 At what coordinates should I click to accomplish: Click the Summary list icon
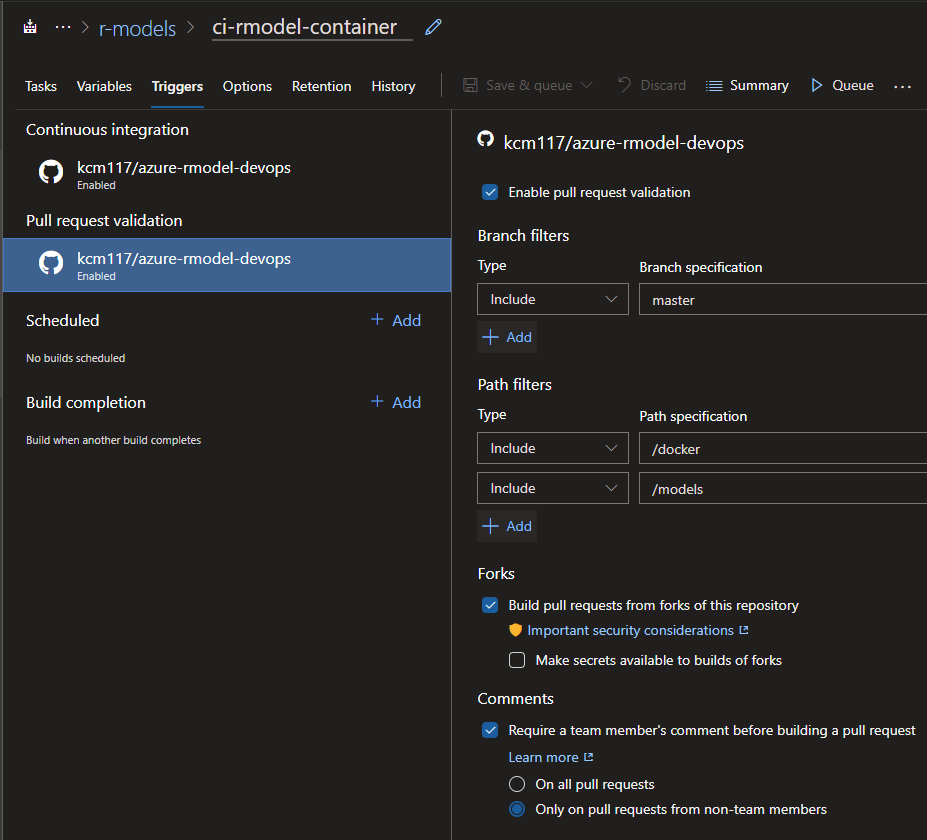714,86
